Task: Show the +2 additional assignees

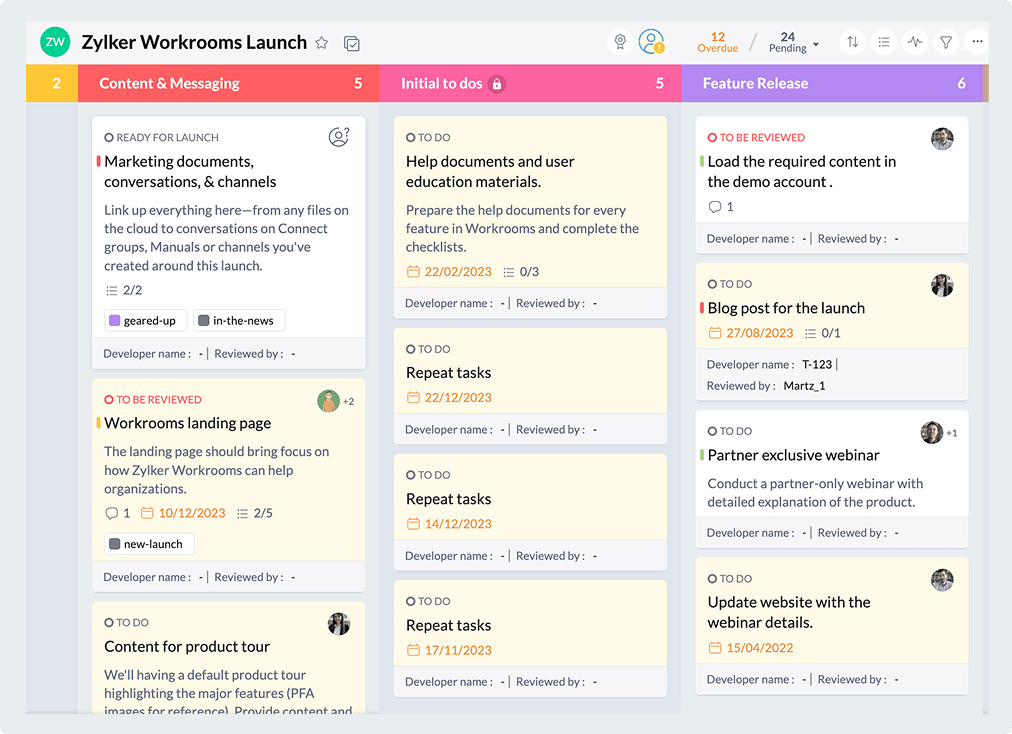Action: [x=349, y=402]
